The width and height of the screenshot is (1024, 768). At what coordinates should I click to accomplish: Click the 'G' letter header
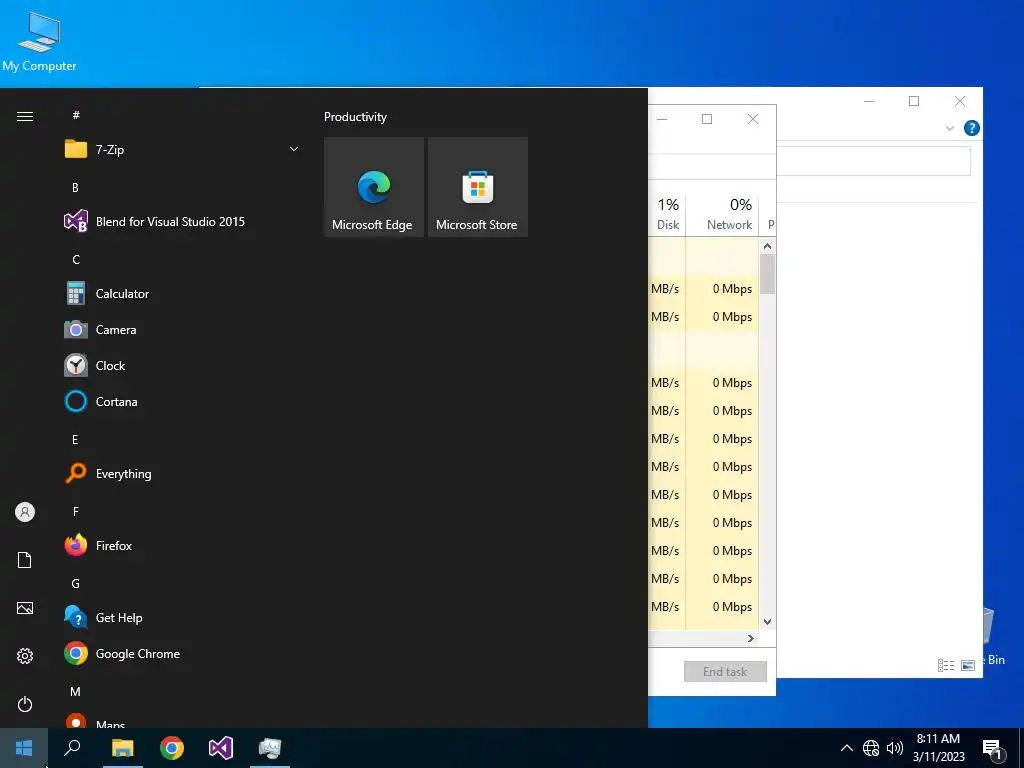tap(76, 584)
